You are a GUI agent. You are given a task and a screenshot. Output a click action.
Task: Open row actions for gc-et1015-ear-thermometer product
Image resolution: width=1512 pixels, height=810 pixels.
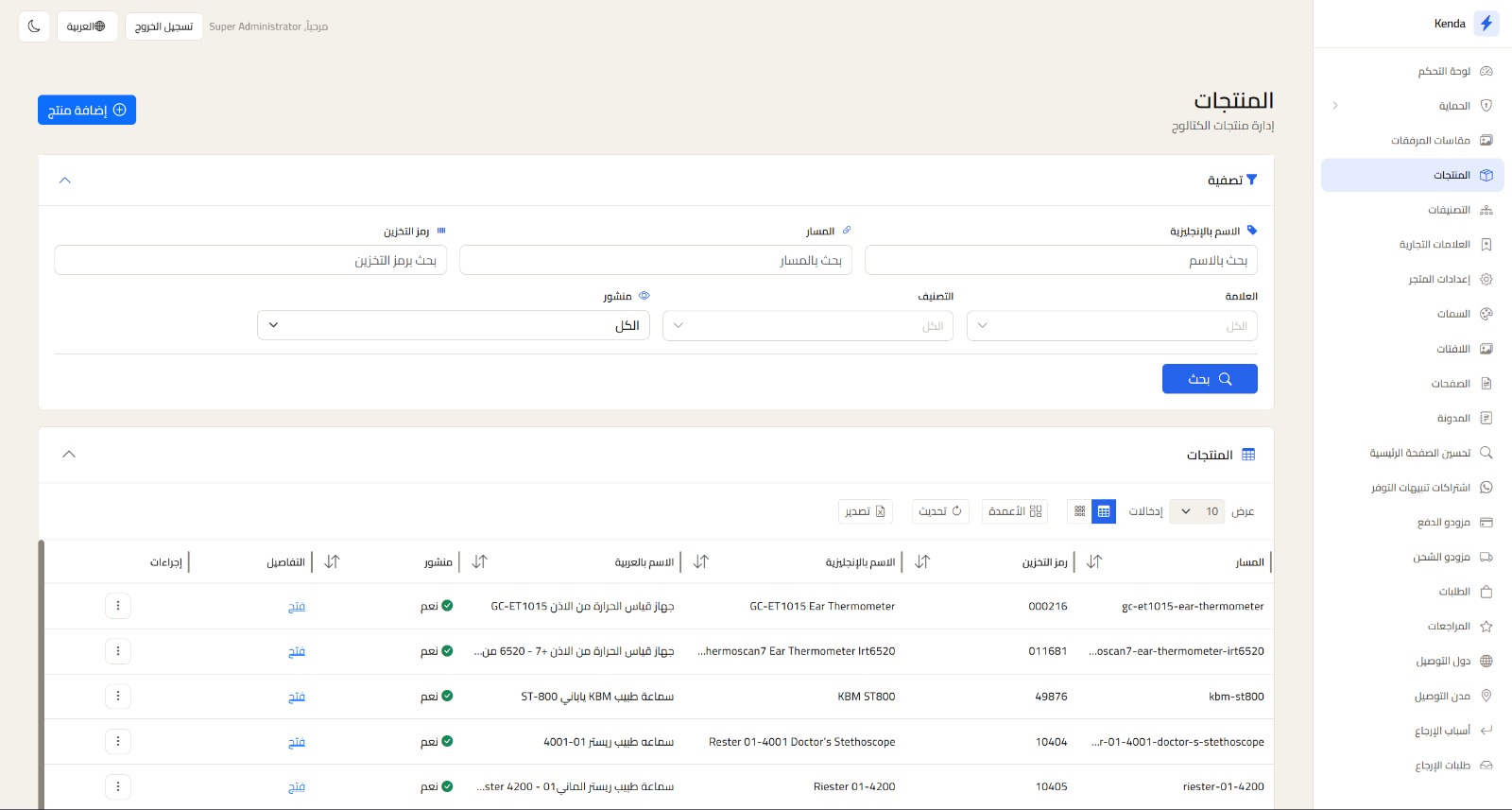coord(118,606)
